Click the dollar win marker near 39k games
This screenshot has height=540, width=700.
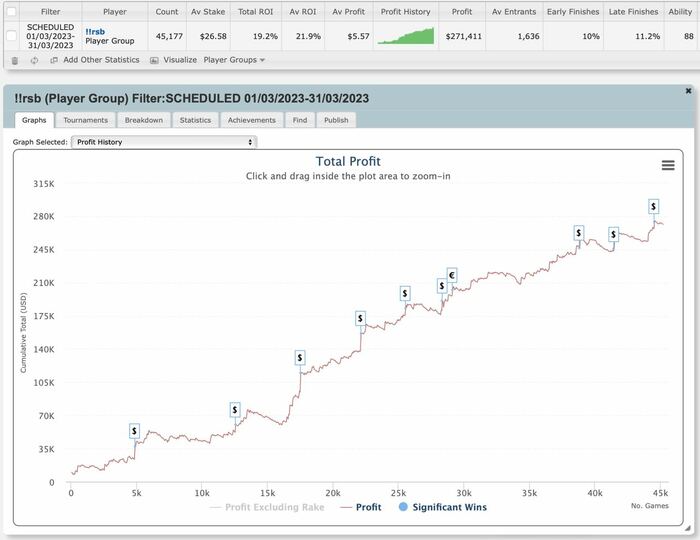(x=579, y=233)
